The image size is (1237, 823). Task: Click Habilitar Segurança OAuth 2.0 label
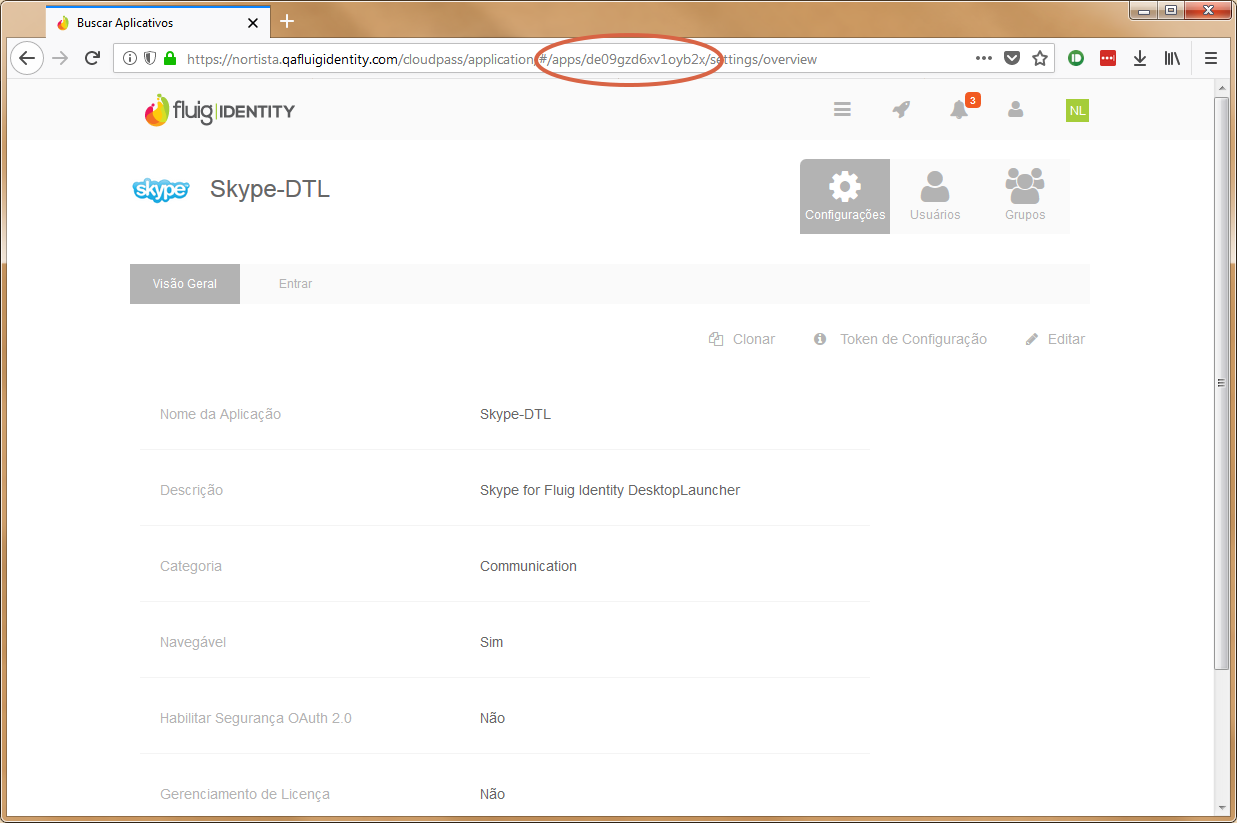point(256,718)
